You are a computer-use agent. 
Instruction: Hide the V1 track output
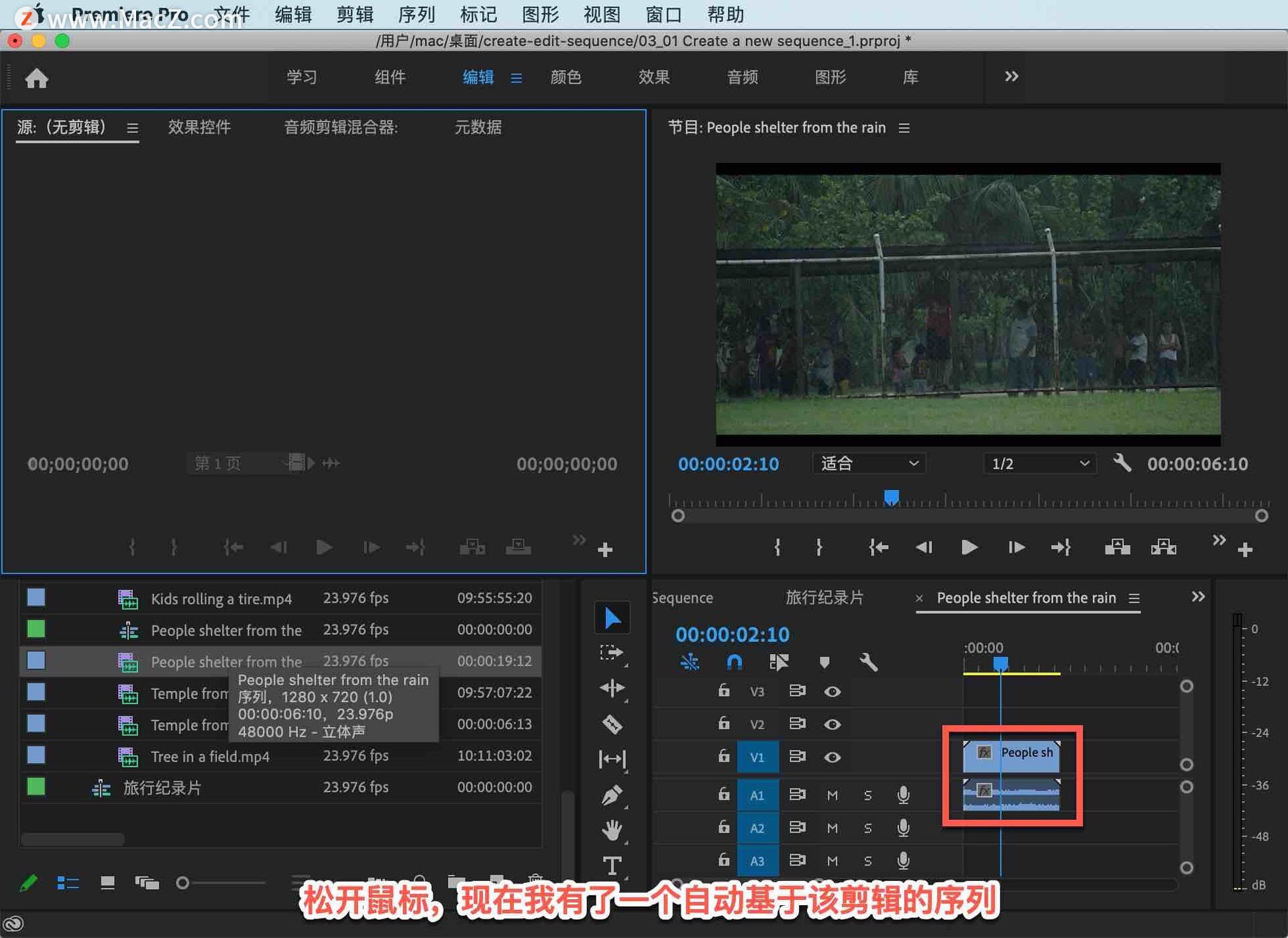coord(832,757)
